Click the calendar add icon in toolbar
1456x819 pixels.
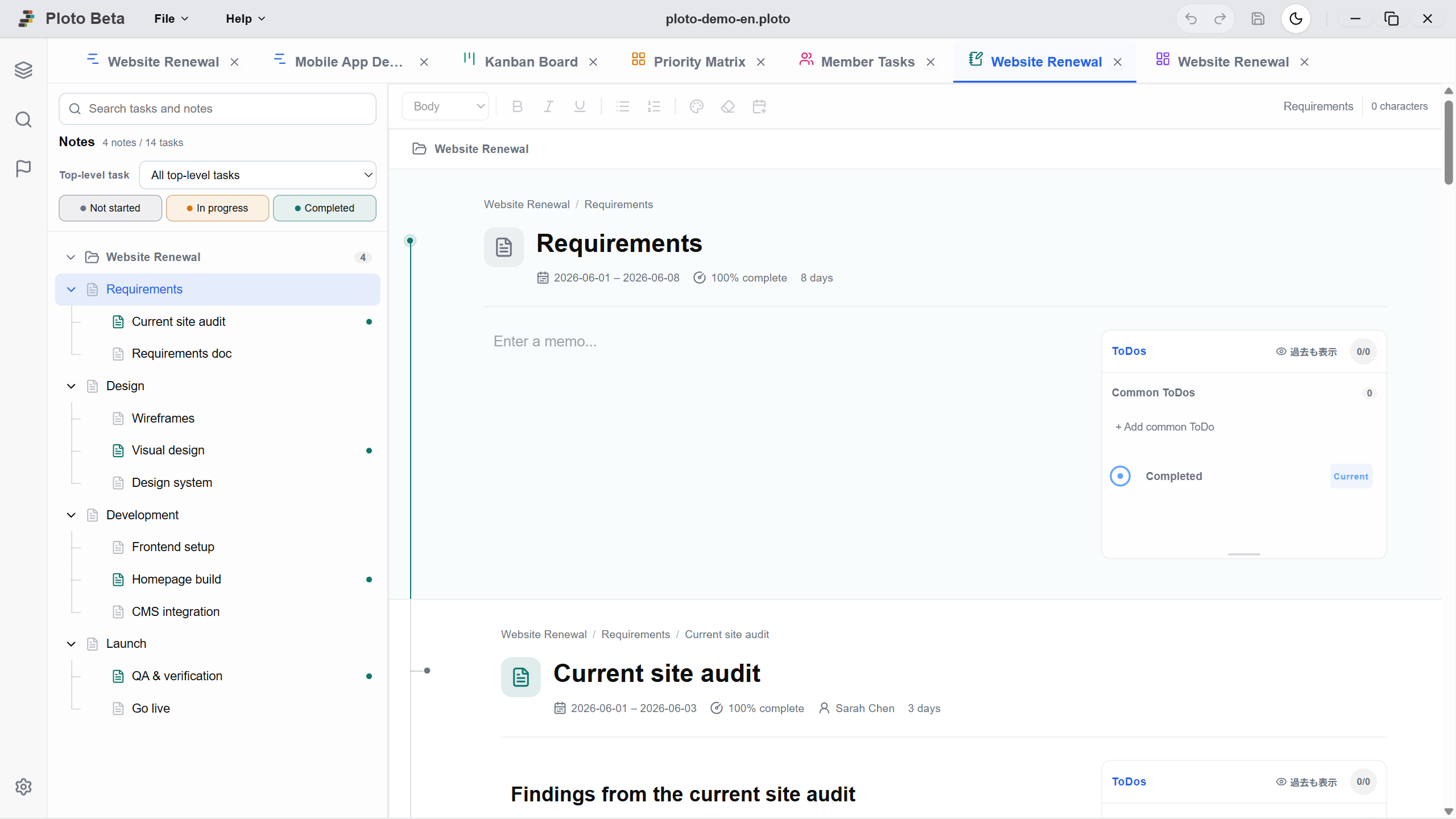coord(759,106)
